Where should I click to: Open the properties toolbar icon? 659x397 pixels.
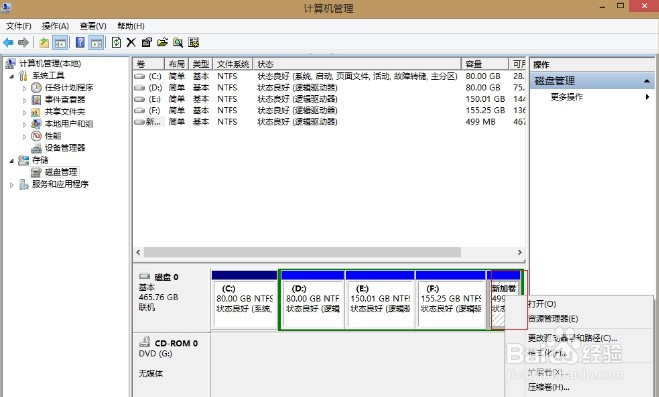pyautogui.click(x=147, y=42)
